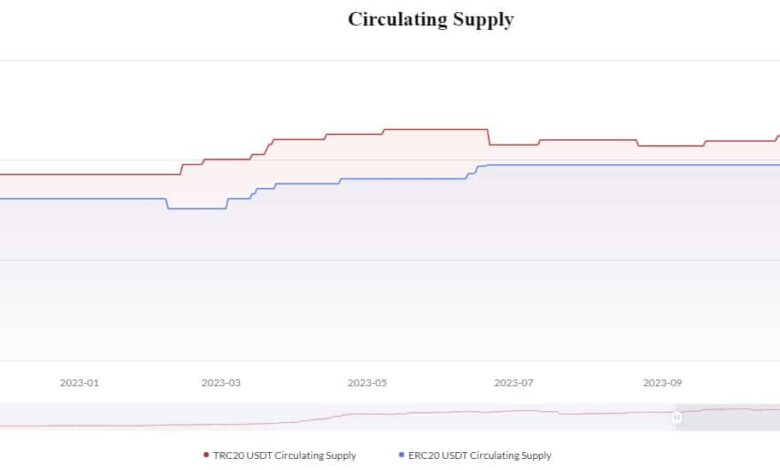Click the shaded area beneath the blue ERC20 line

pyautogui.click(x=400, y=270)
